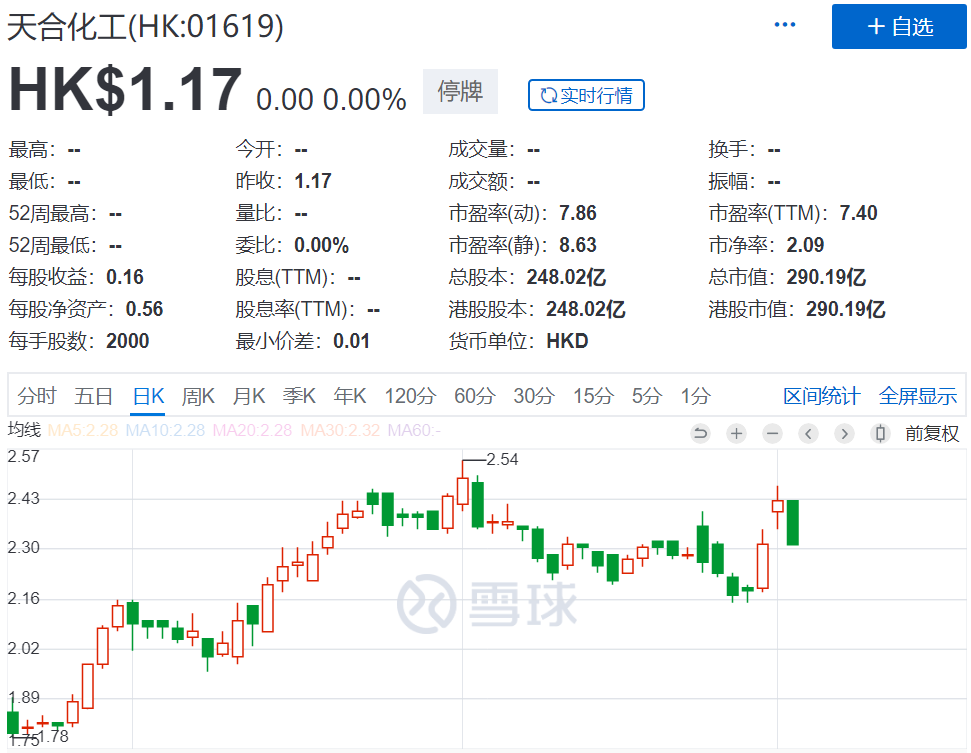Open 区间统计 link
The width and height of the screenshot is (971, 753).
822,396
